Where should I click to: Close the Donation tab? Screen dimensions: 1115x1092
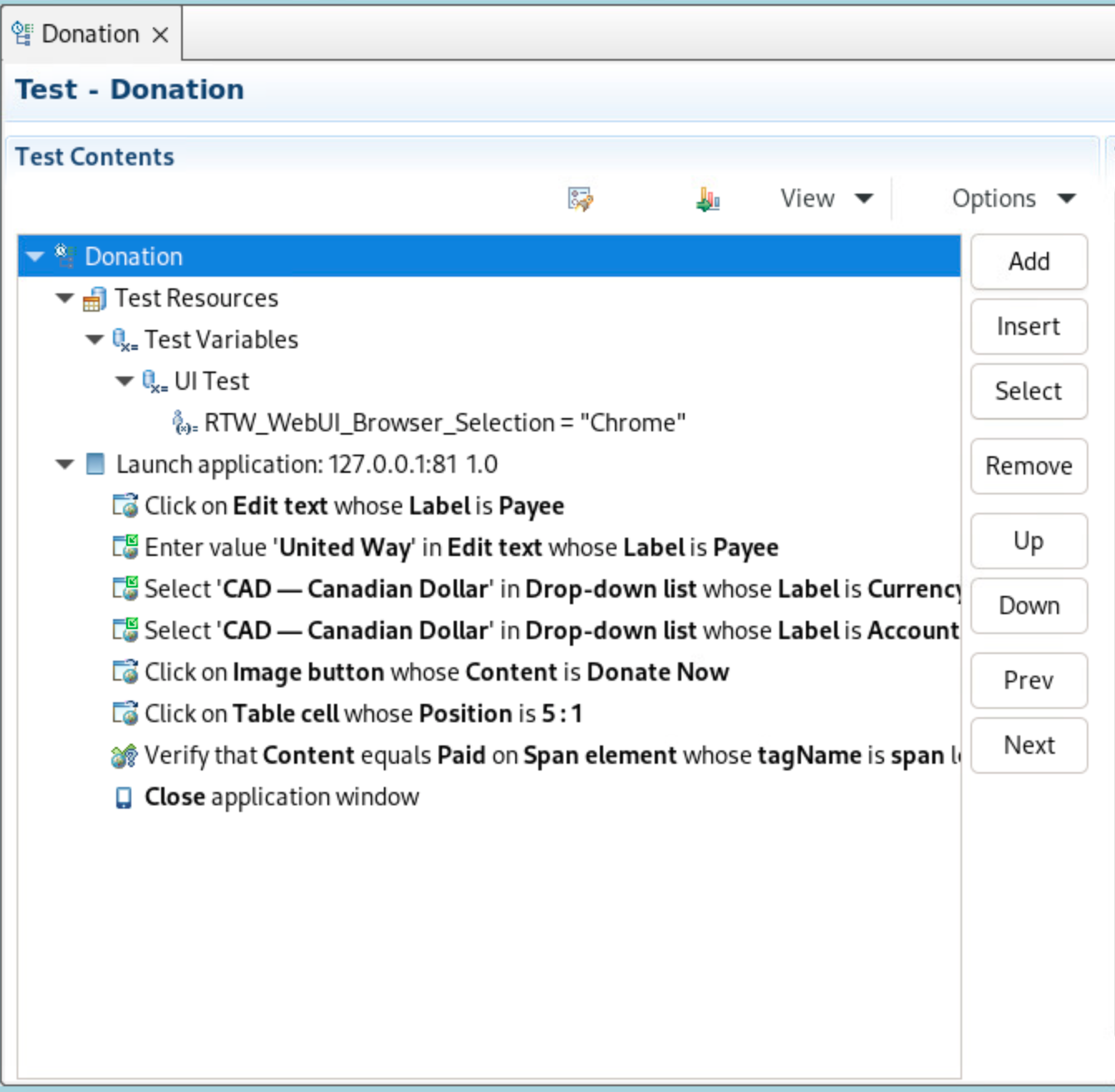pos(160,35)
